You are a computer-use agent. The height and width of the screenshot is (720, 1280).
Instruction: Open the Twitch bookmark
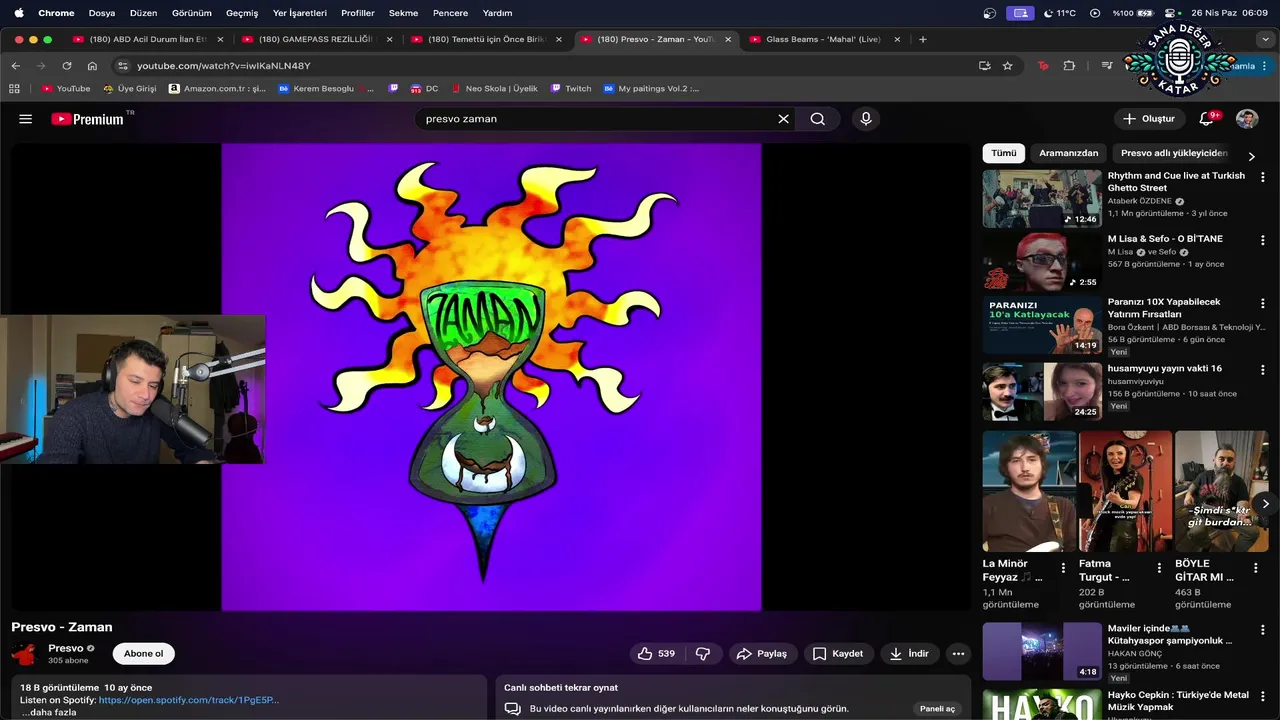point(570,89)
